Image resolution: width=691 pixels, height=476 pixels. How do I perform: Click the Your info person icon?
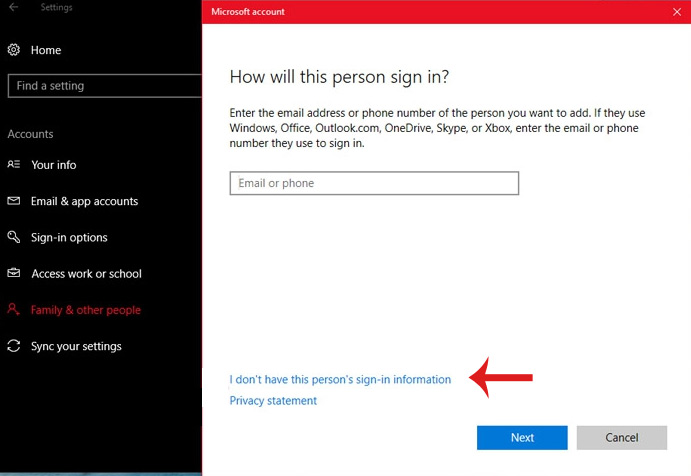(14, 164)
